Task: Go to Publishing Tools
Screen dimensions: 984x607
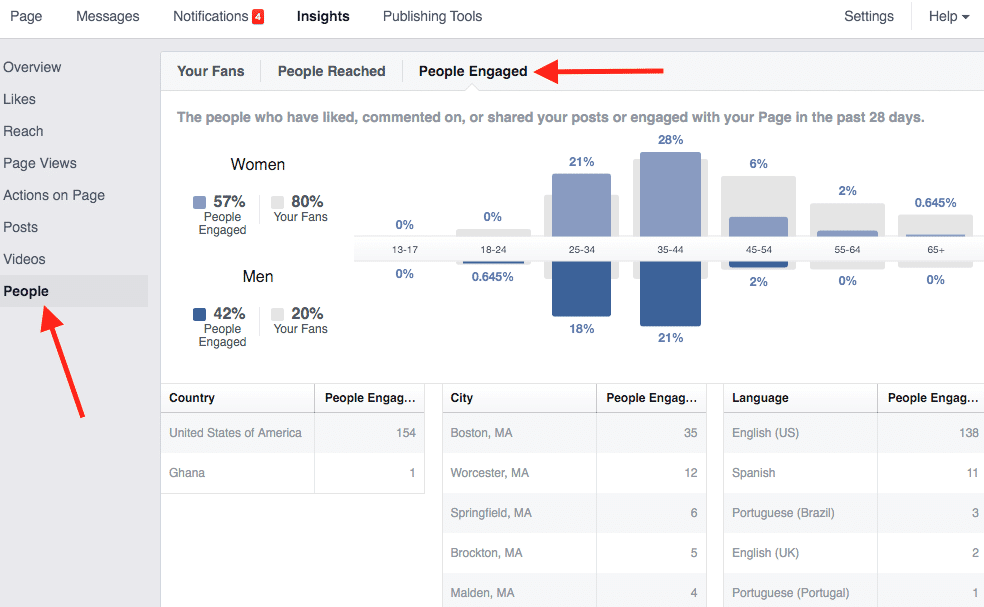Action: point(432,16)
